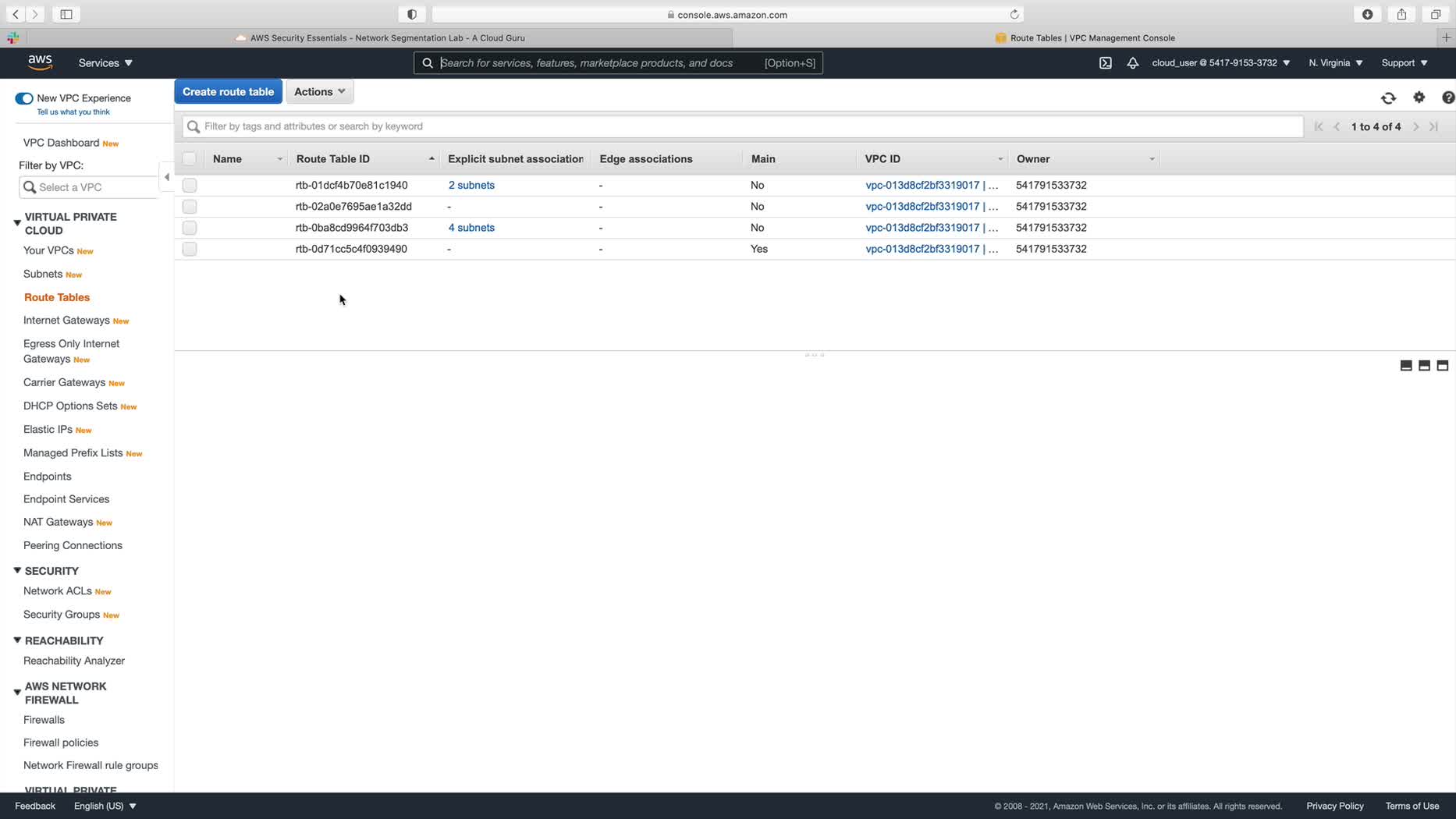Open the Actions dropdown

pos(320,92)
